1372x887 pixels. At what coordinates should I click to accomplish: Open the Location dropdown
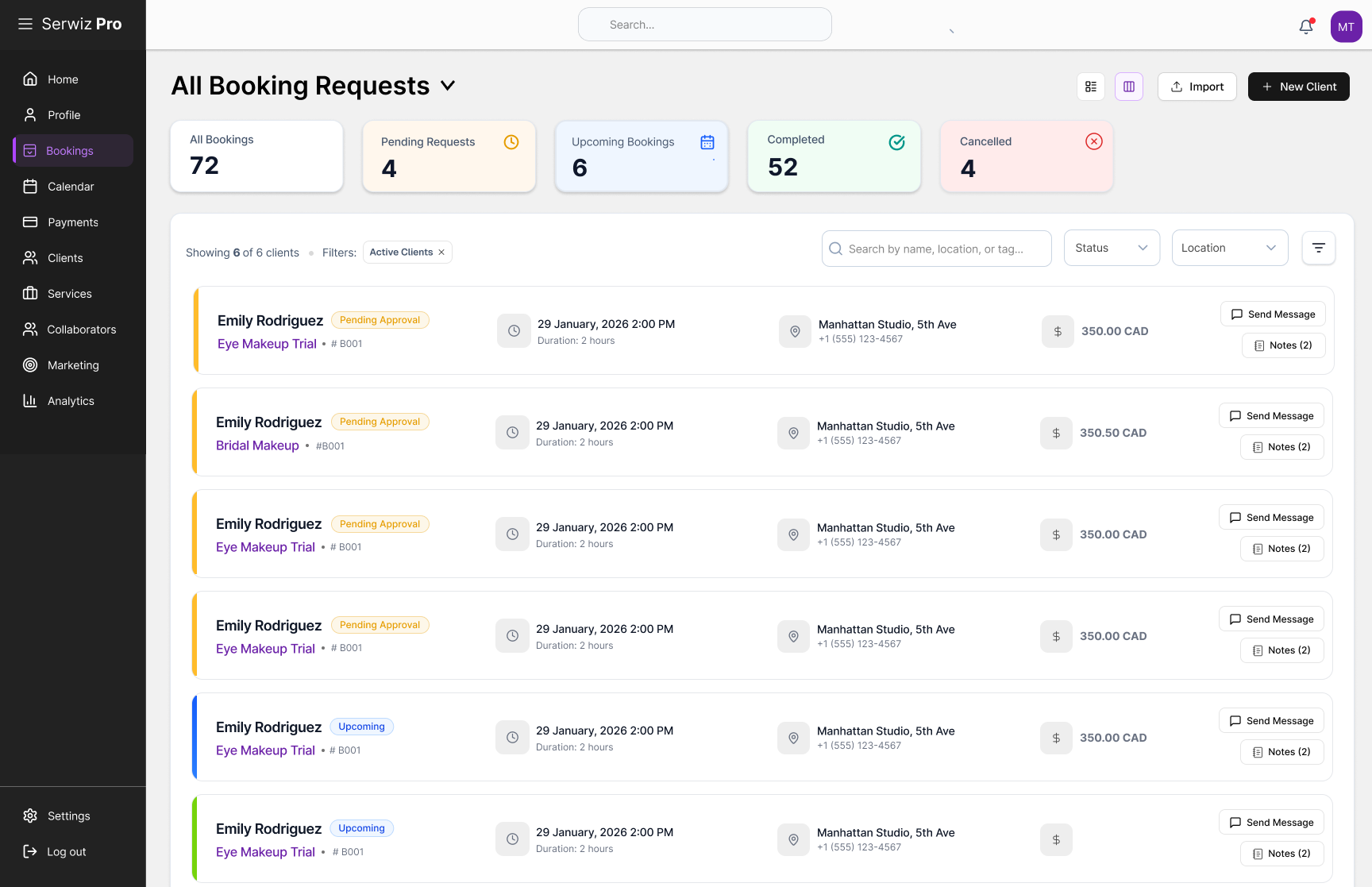pos(1229,248)
